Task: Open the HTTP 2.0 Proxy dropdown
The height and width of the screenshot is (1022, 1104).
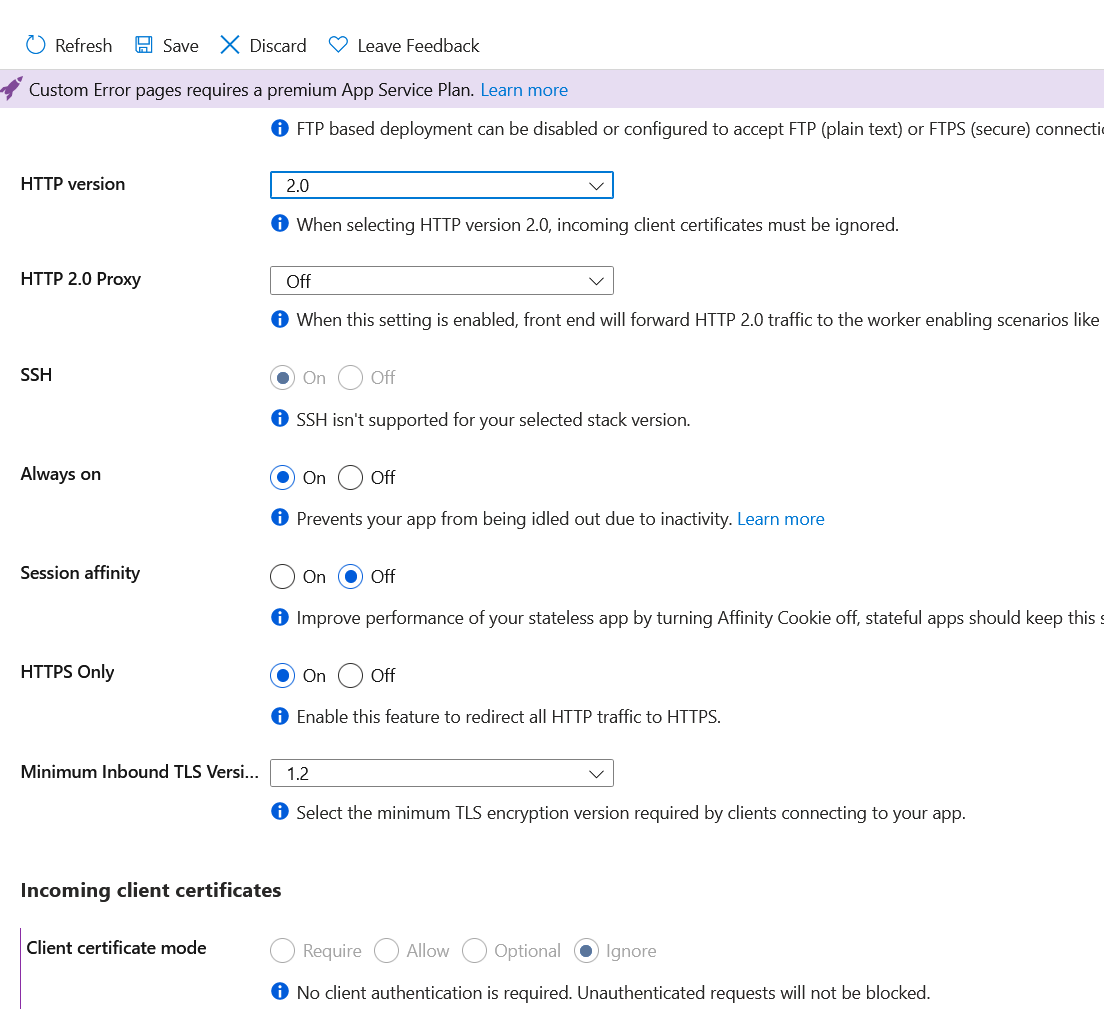Action: [441, 281]
